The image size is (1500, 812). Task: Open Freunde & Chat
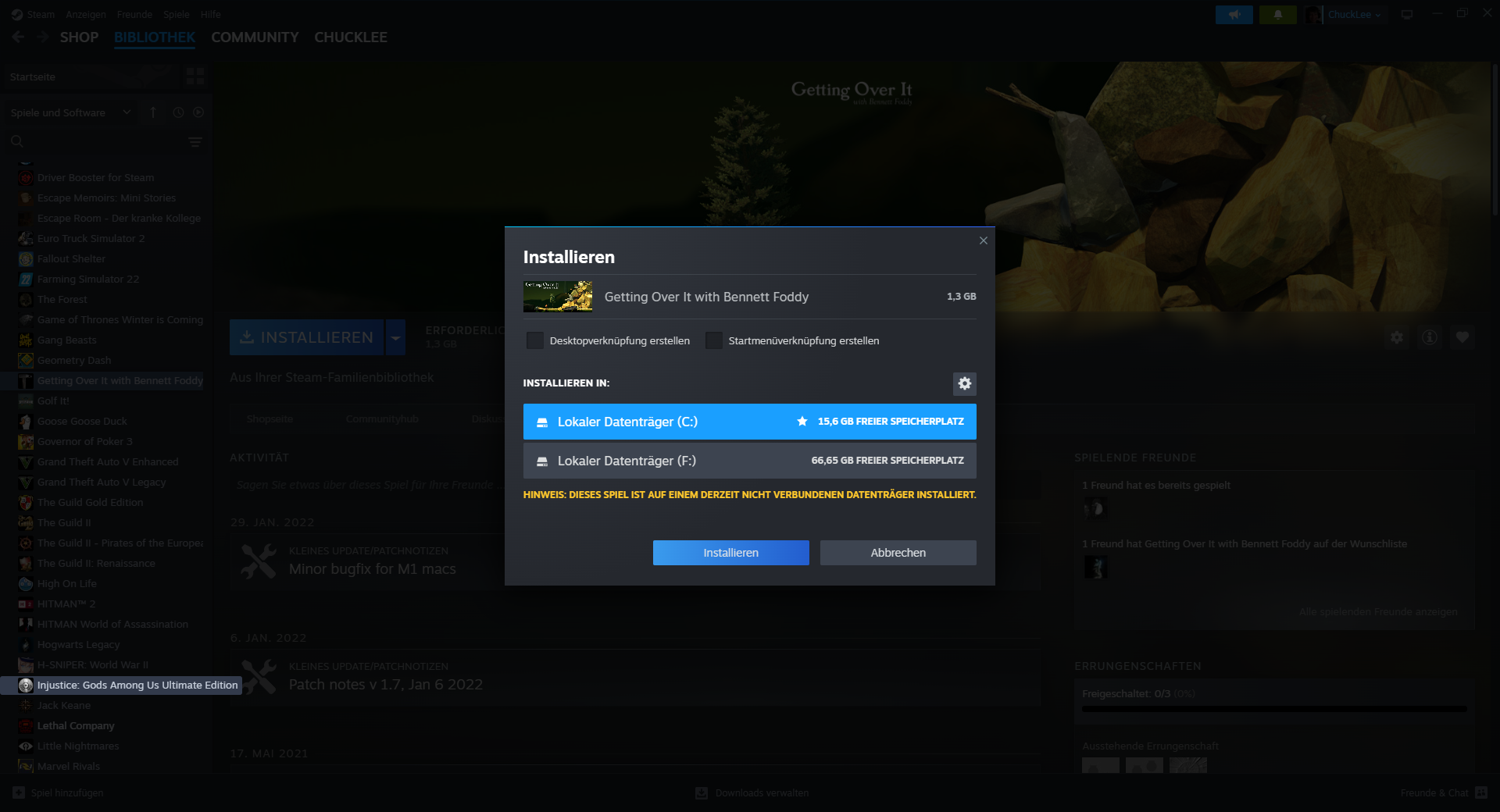[1443, 792]
